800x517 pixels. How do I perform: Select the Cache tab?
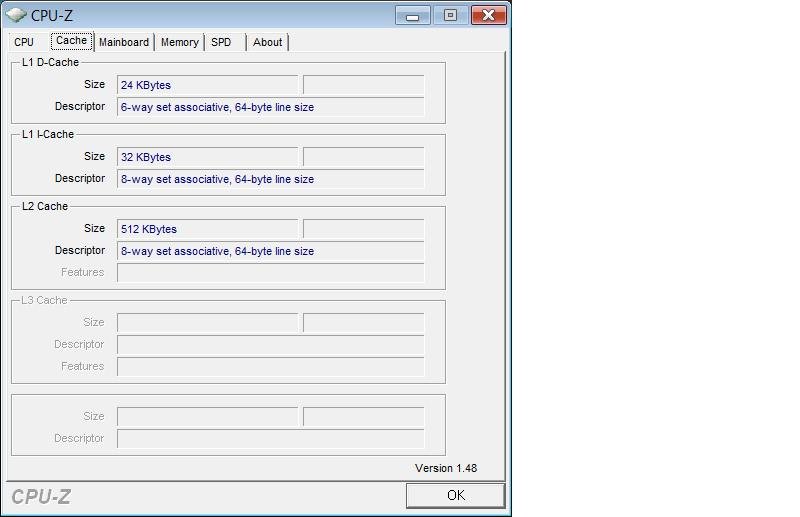(x=71, y=41)
